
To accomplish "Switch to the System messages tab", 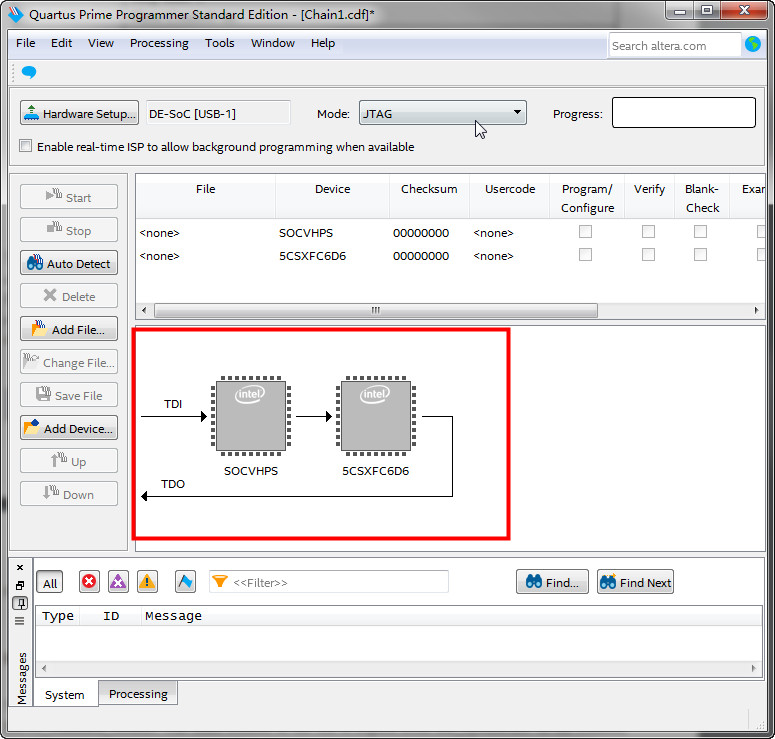I will pyautogui.click(x=65, y=695).
